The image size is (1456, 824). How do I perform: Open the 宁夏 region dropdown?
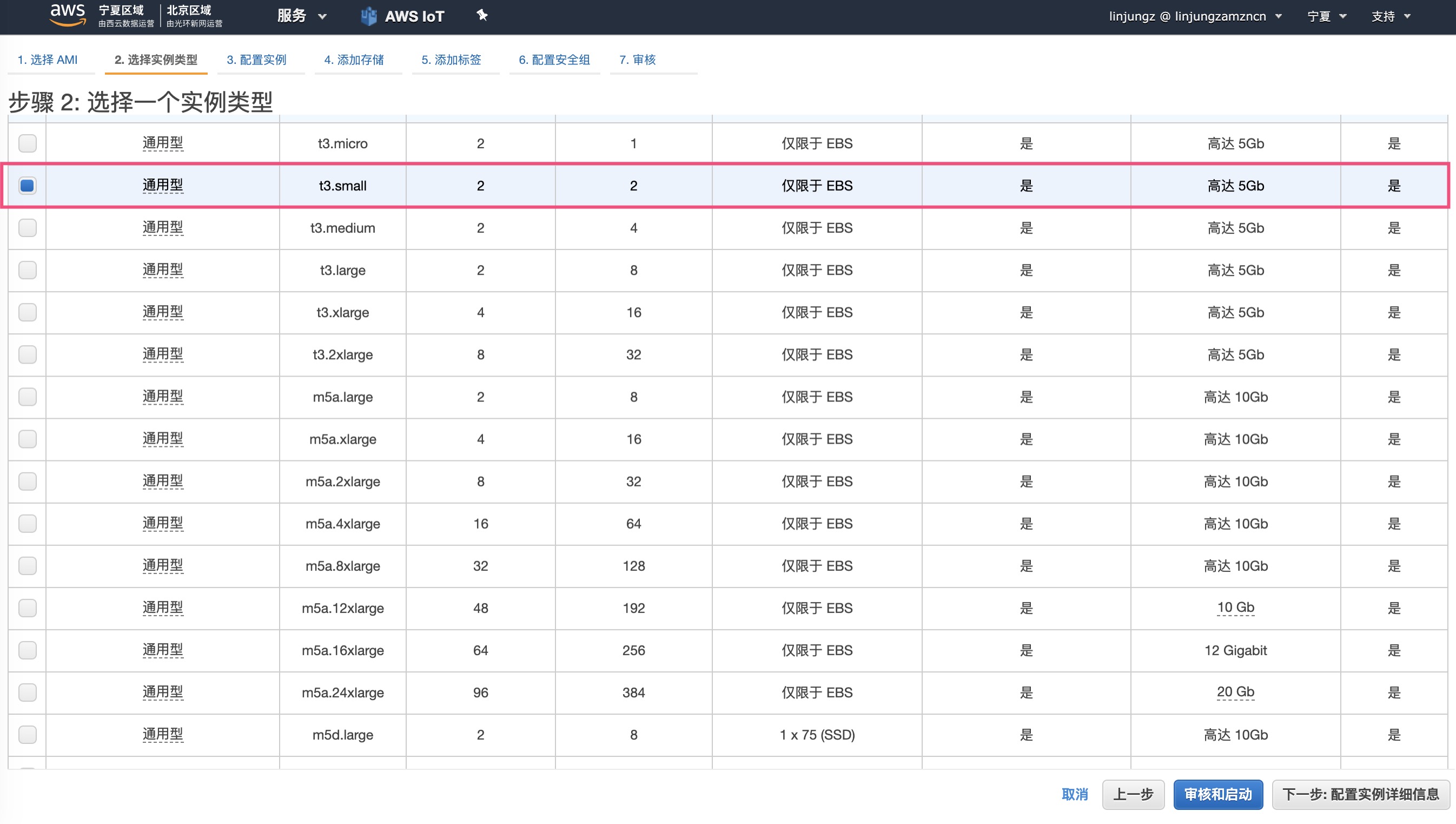click(1326, 16)
